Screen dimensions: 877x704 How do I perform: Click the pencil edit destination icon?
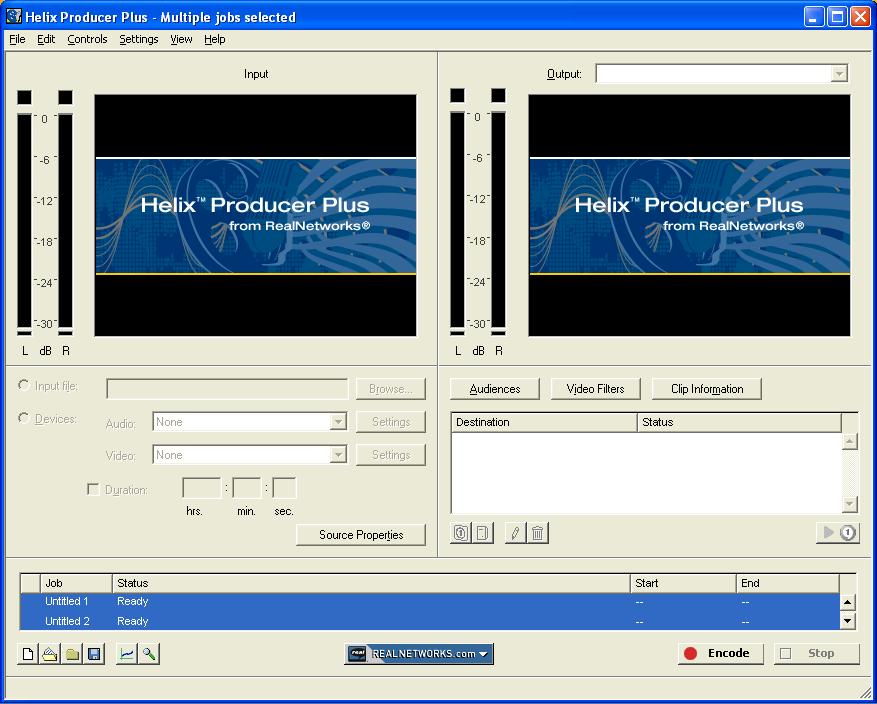pos(515,533)
